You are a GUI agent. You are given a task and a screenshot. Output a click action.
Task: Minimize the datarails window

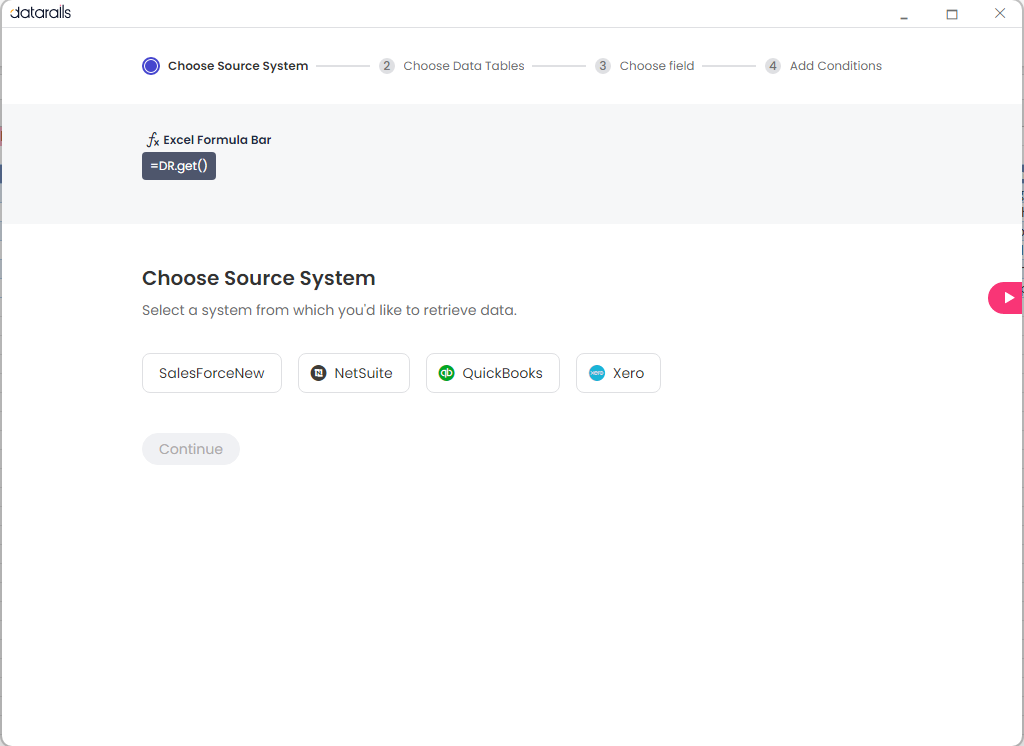click(904, 14)
